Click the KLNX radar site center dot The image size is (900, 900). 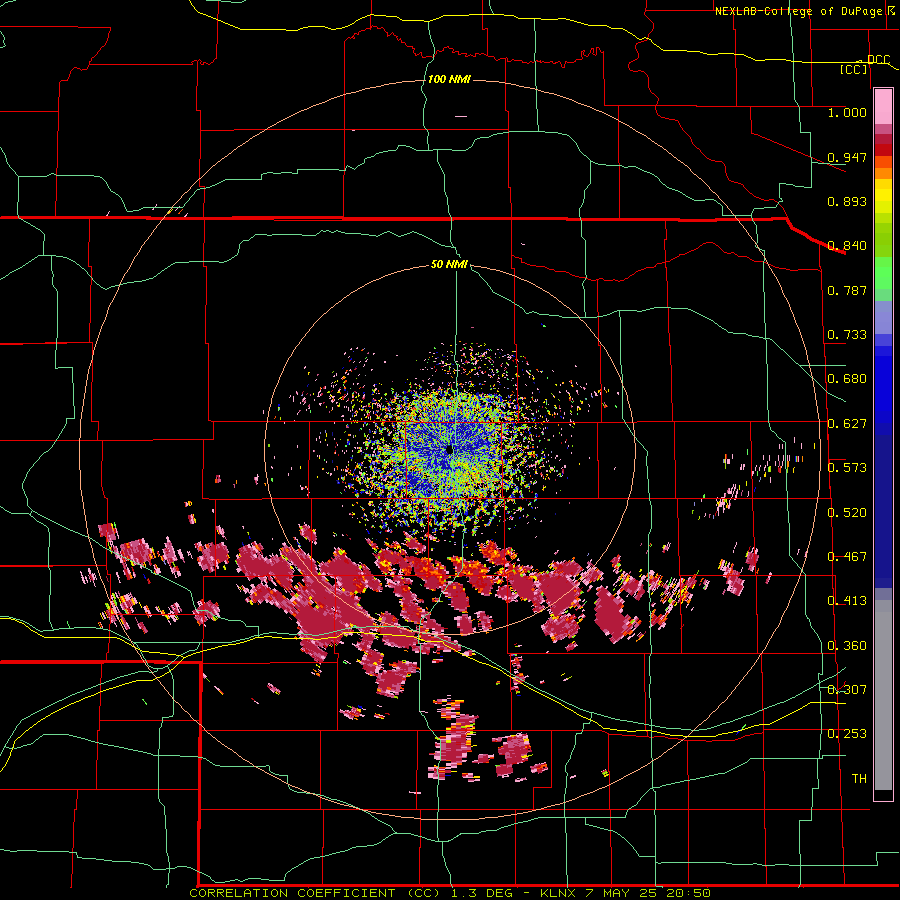tap(450, 450)
